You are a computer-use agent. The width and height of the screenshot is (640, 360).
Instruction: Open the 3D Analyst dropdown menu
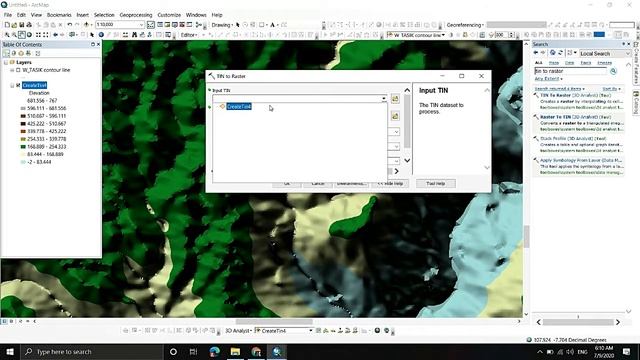(239, 331)
